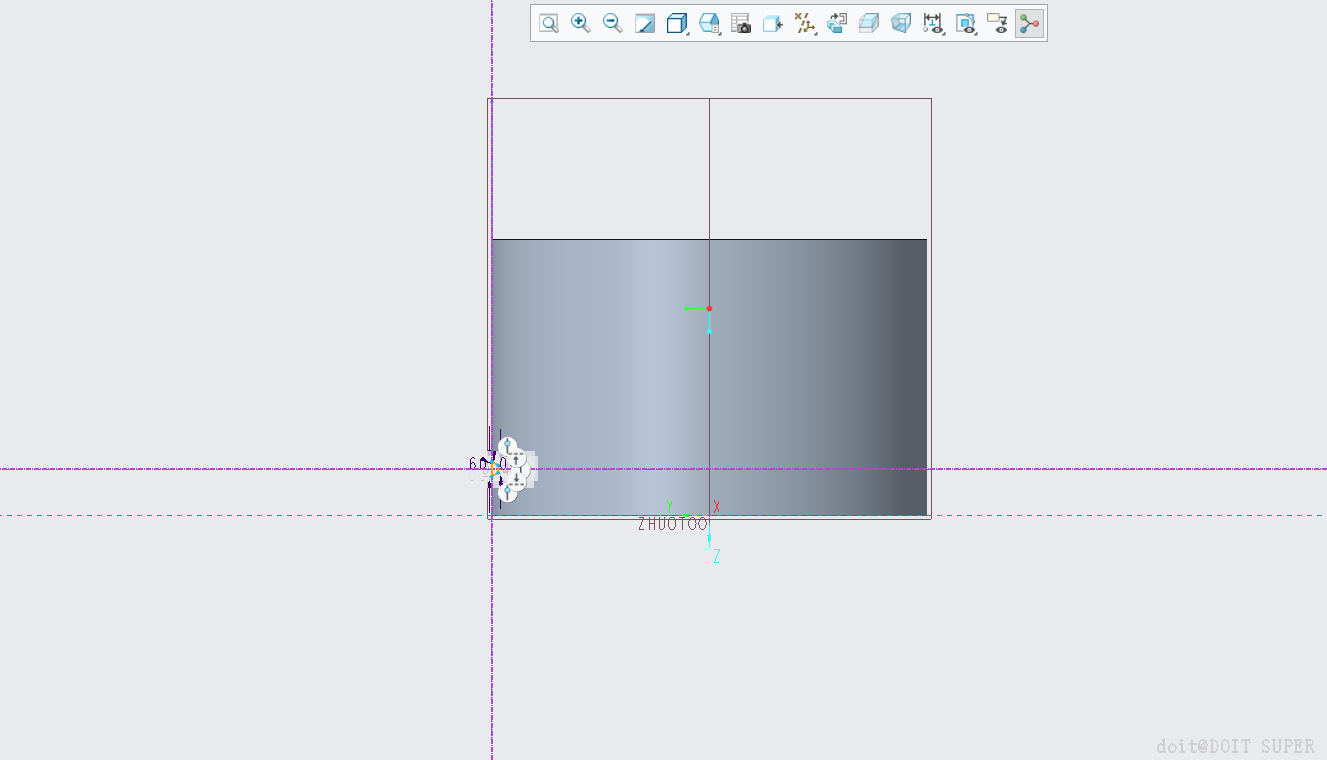Click the Zoom In magnifier icon
Viewport: 1327px width, 760px height.
pyautogui.click(x=581, y=23)
